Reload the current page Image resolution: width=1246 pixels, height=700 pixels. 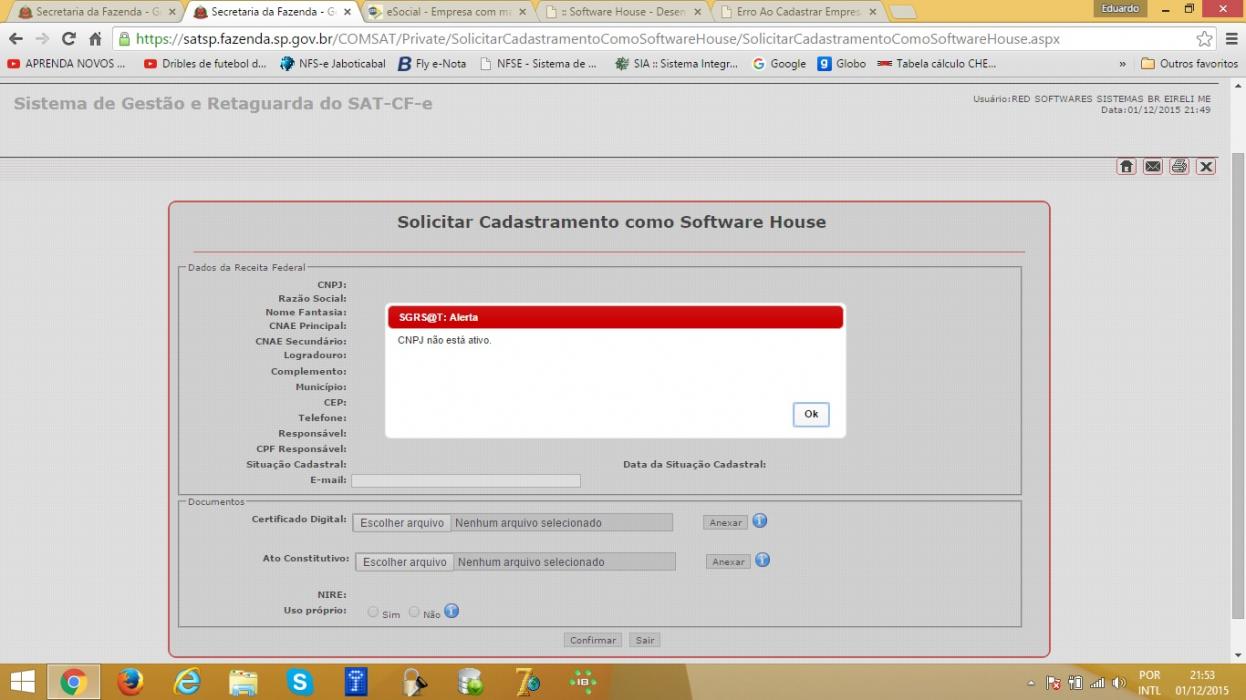(x=69, y=39)
